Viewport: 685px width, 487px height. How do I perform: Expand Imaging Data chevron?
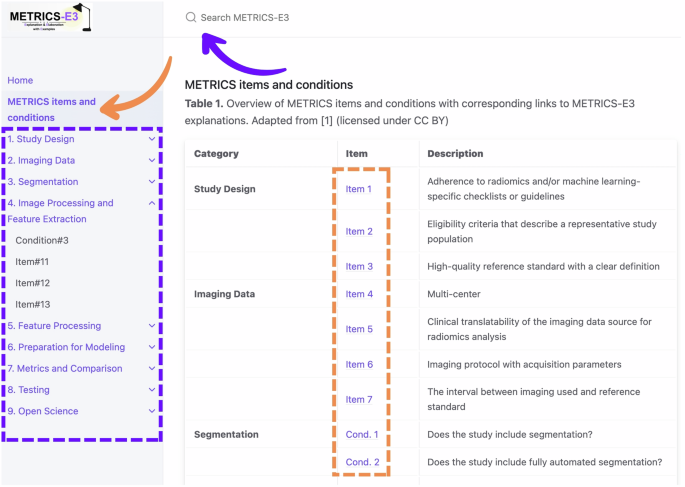[x=152, y=160]
